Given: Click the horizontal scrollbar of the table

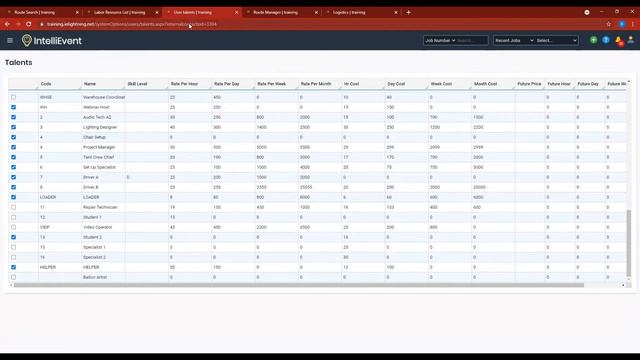Looking at the screenshot, I should coord(299,285).
